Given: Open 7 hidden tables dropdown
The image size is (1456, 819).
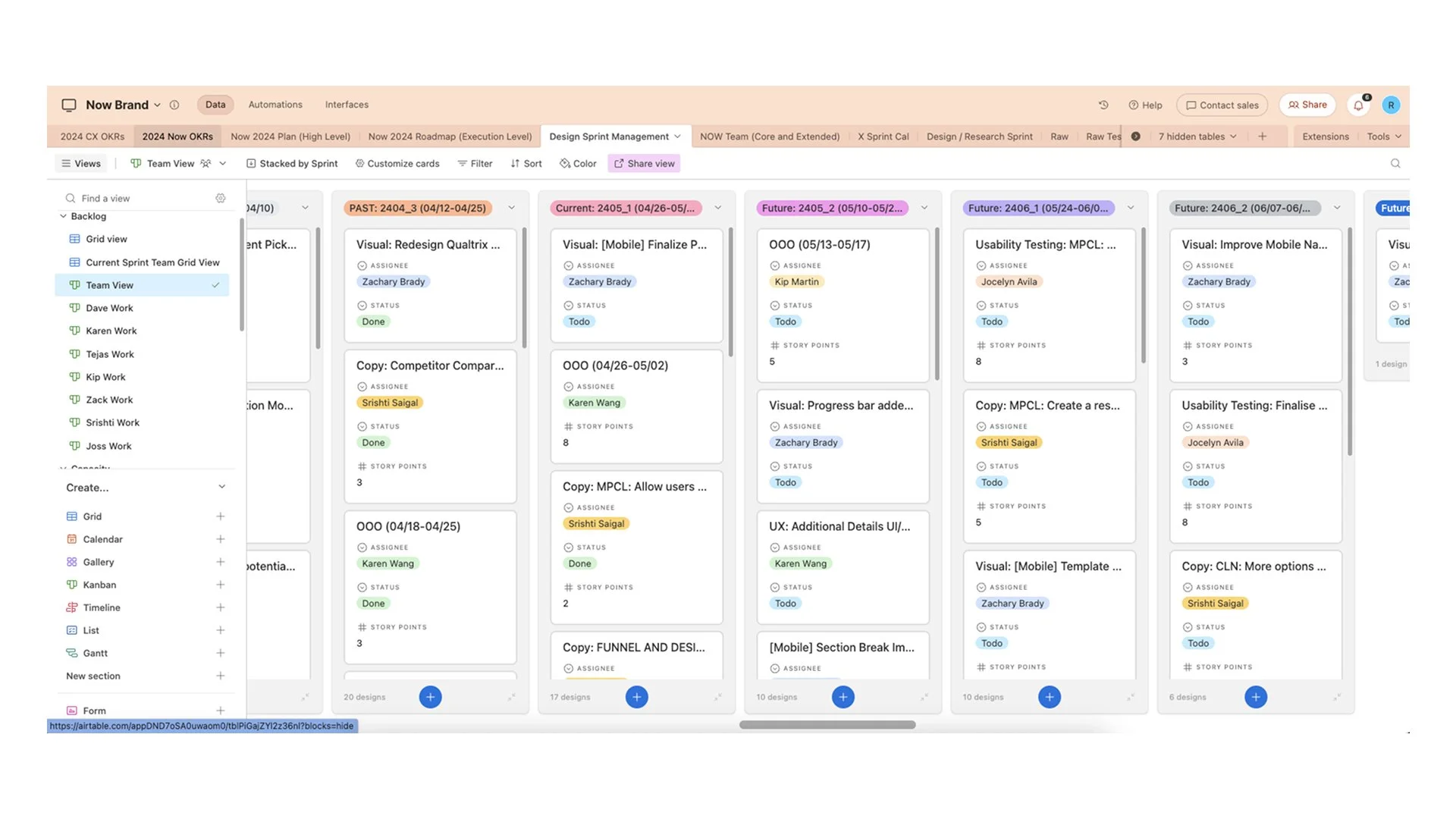Looking at the screenshot, I should (x=1197, y=136).
